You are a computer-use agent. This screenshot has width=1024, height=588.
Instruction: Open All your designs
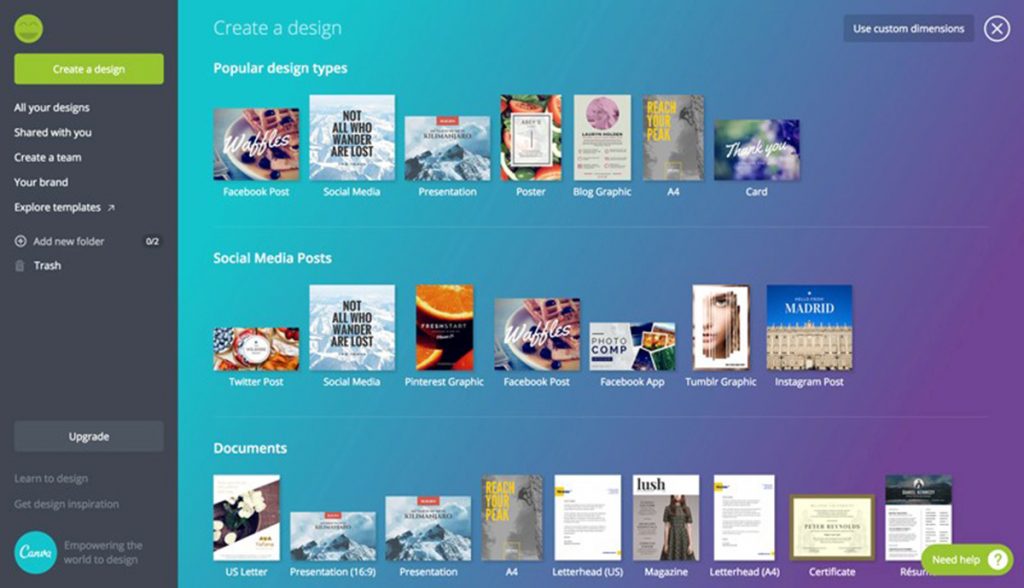tap(52, 108)
